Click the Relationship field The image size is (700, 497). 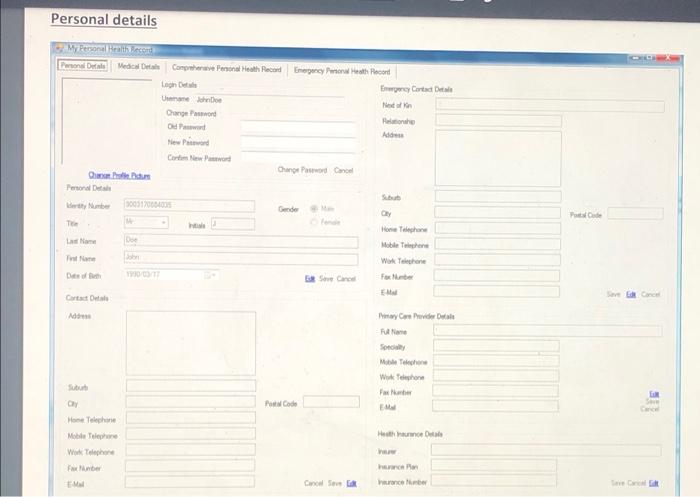(498, 121)
